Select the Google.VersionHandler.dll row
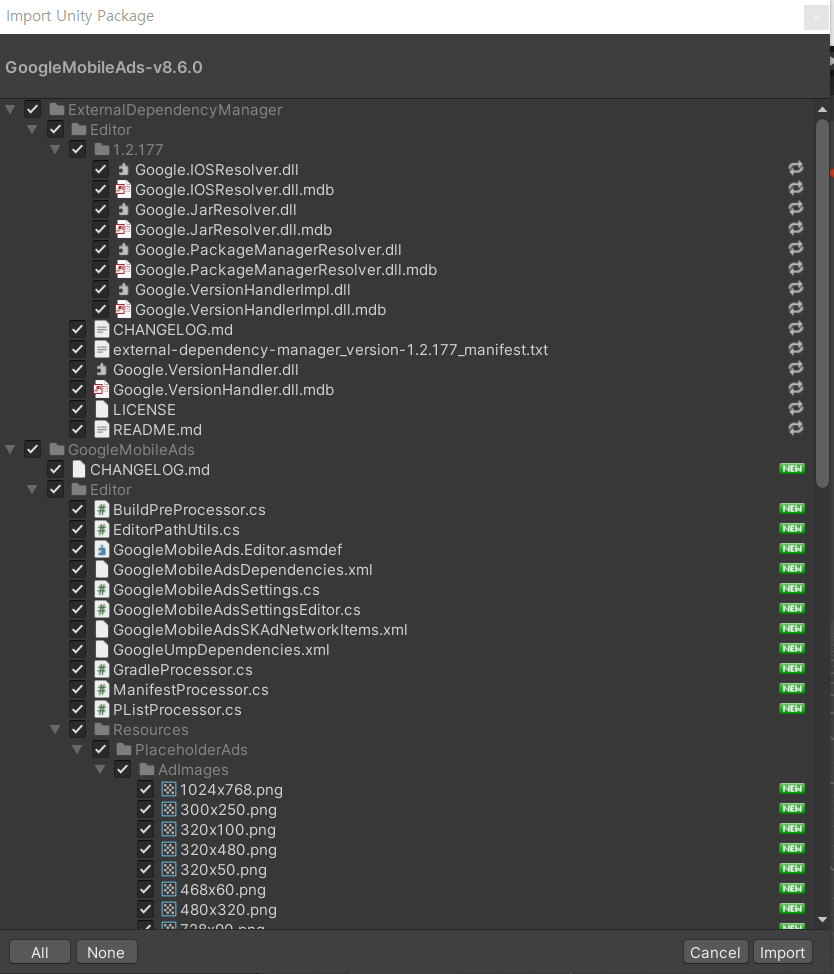The width and height of the screenshot is (834, 974). coord(407,370)
